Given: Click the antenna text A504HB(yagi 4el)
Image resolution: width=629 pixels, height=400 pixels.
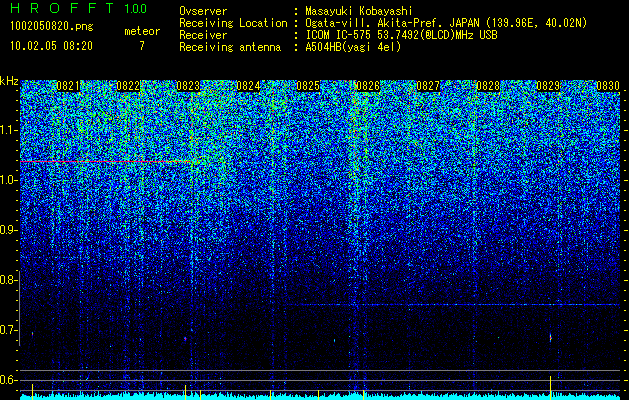Looking at the screenshot, I should 353,47.
